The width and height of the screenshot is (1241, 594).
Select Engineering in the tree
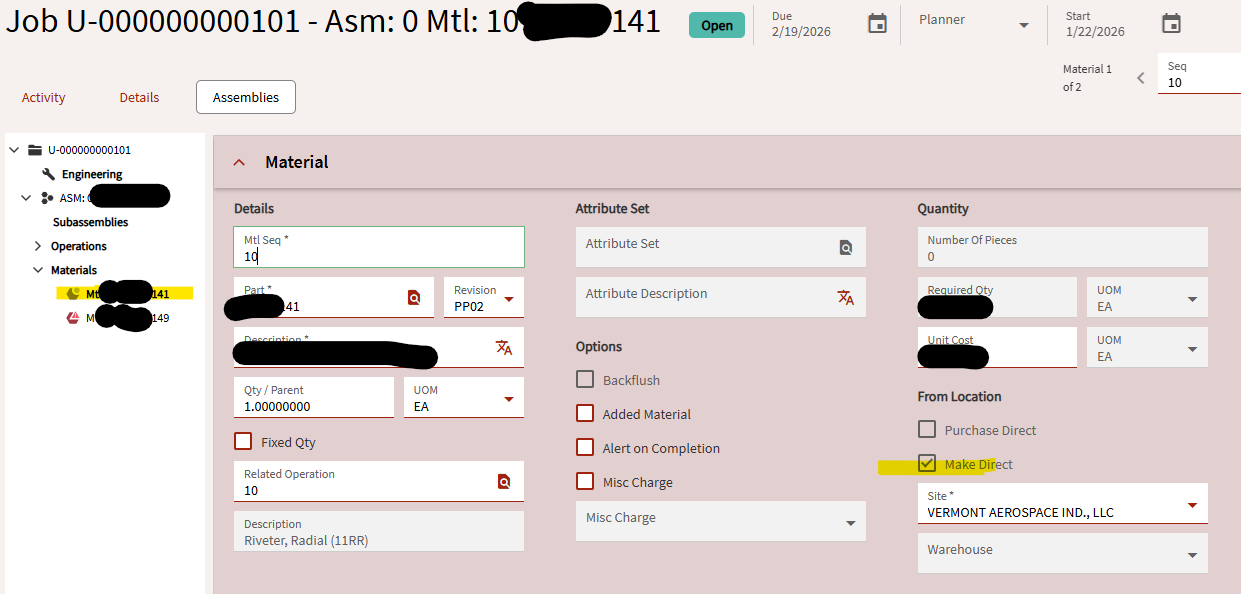[92, 174]
